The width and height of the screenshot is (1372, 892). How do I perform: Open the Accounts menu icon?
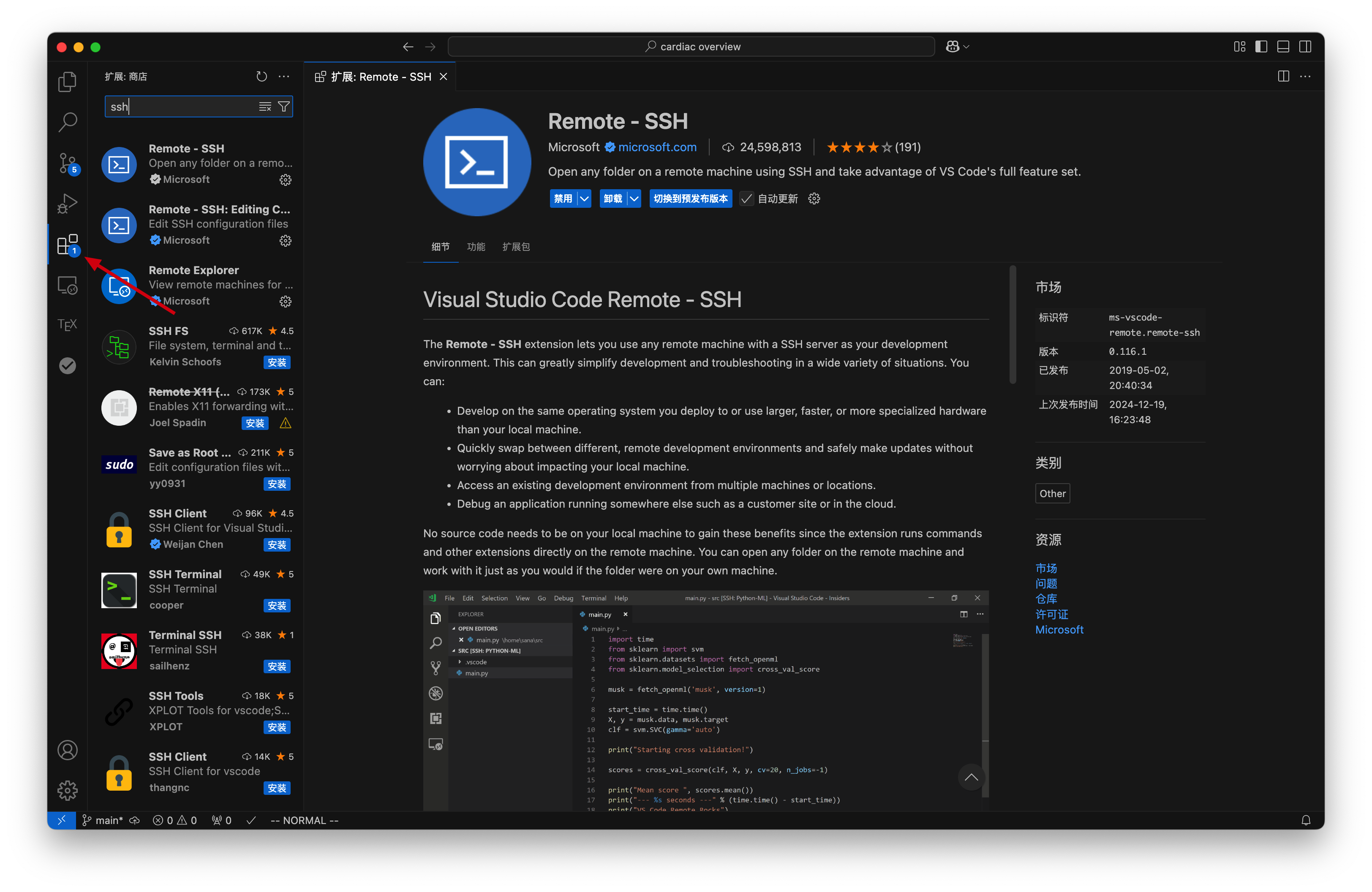click(68, 750)
